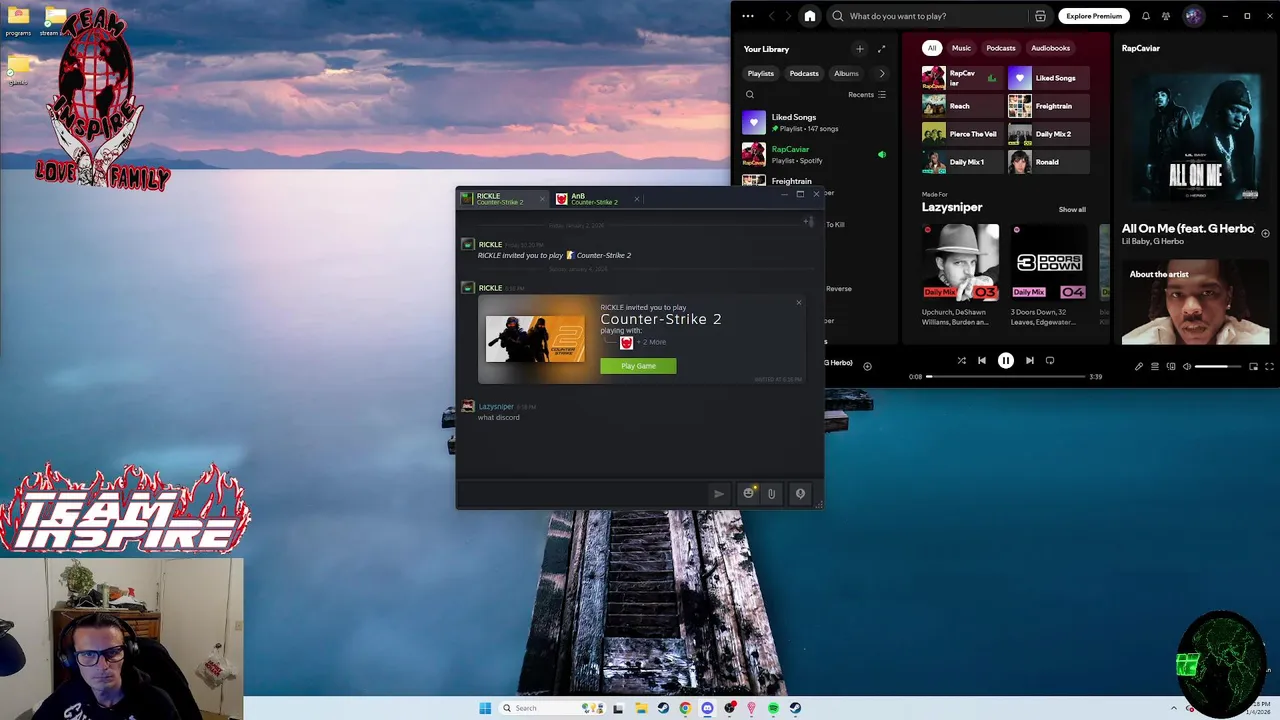
Task: Open the play queue icon
Action: (x=1155, y=367)
